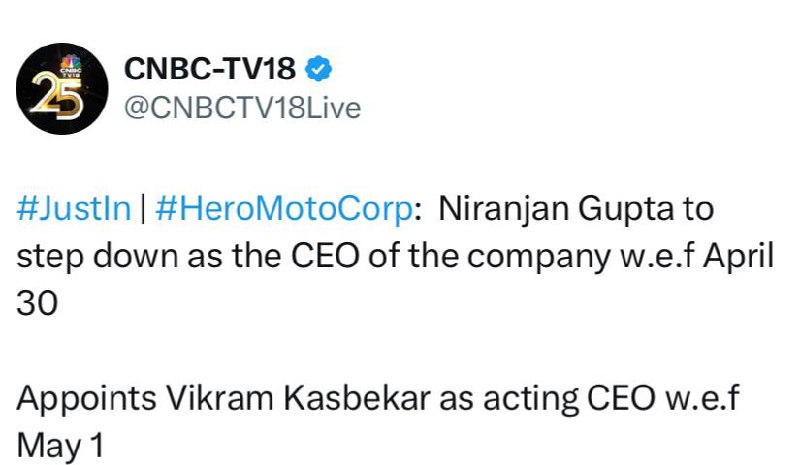This screenshot has height=465, width=800.
Task: Open the #JustIn hashtag
Action: pos(73,209)
